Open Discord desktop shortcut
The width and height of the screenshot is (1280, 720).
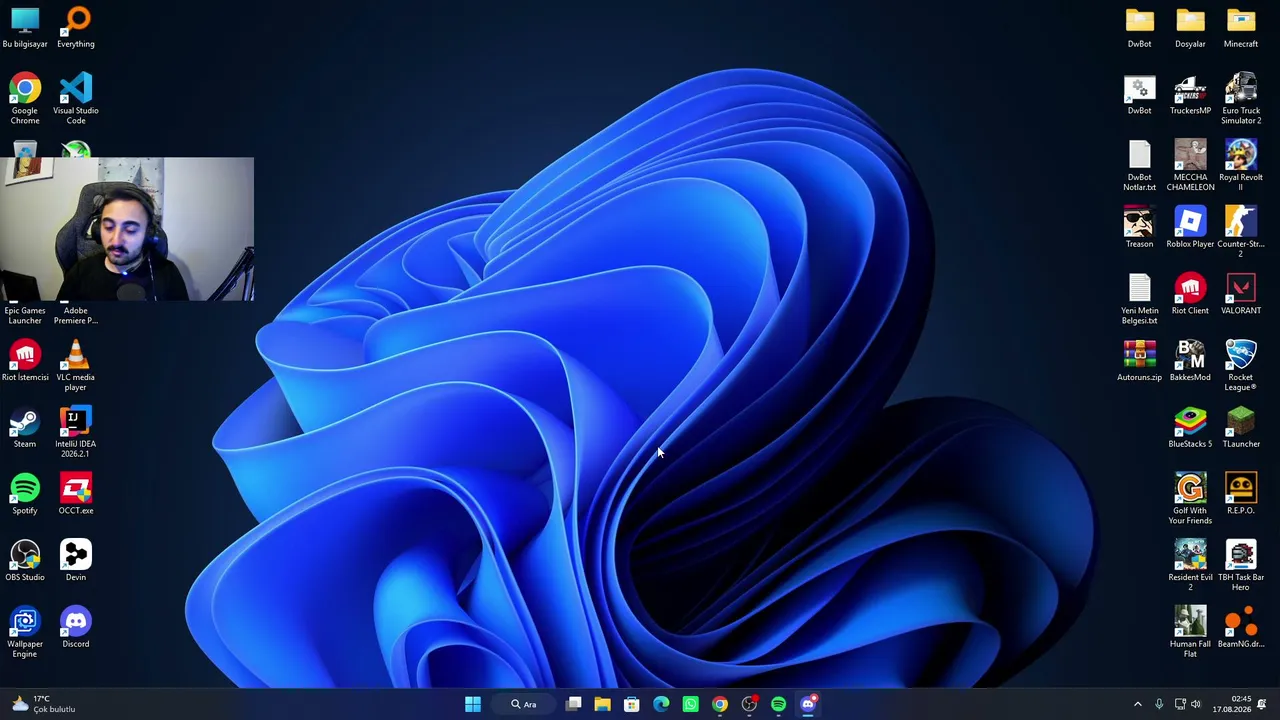[76, 627]
